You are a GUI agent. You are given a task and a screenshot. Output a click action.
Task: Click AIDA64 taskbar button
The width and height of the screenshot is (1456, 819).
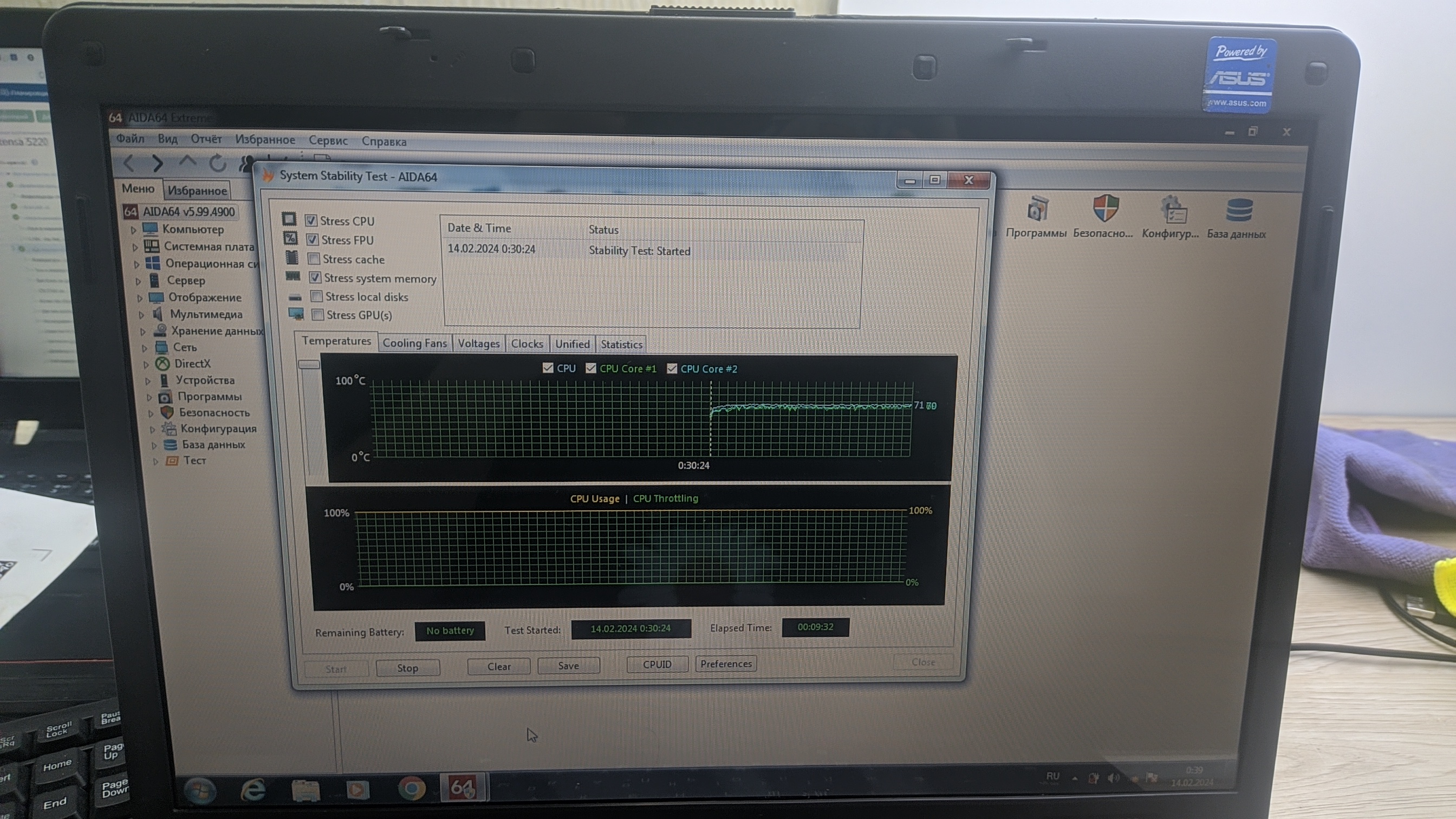coord(463,788)
